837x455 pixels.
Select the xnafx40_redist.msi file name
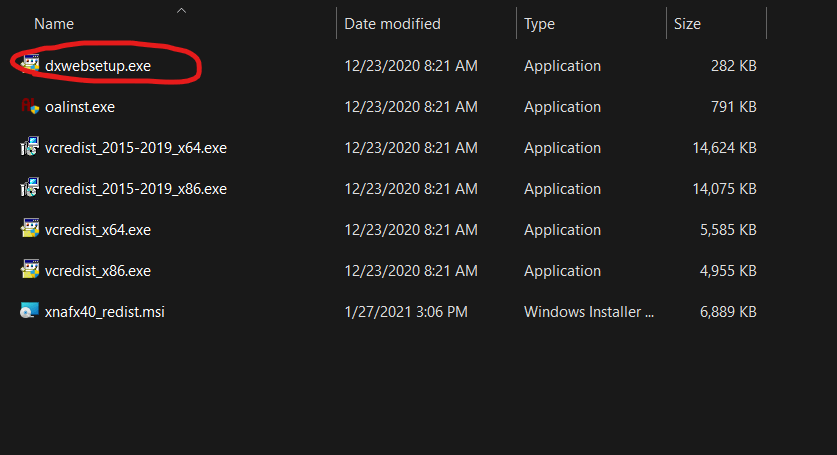(x=105, y=312)
